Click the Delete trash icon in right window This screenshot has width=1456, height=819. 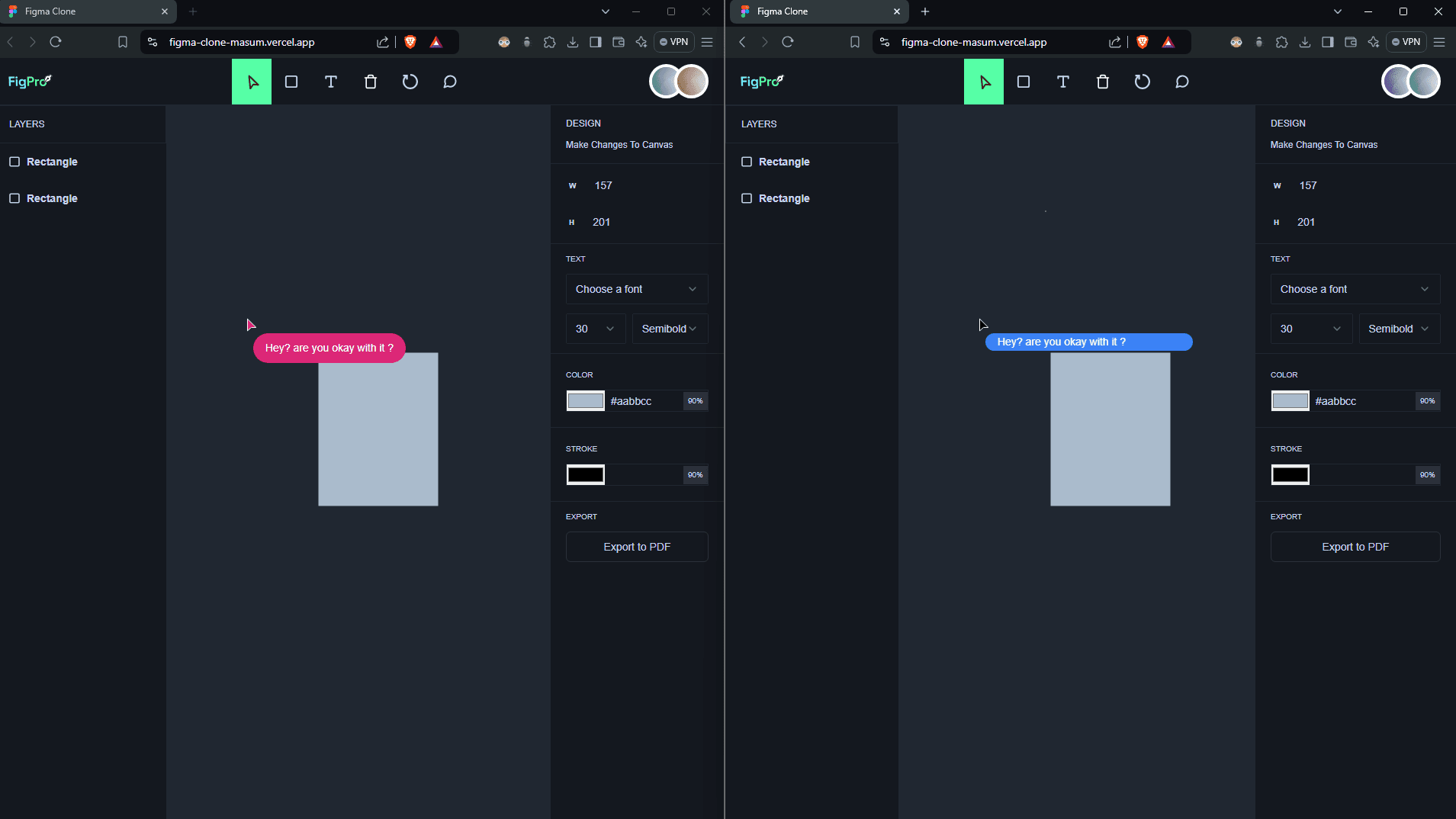click(1102, 82)
